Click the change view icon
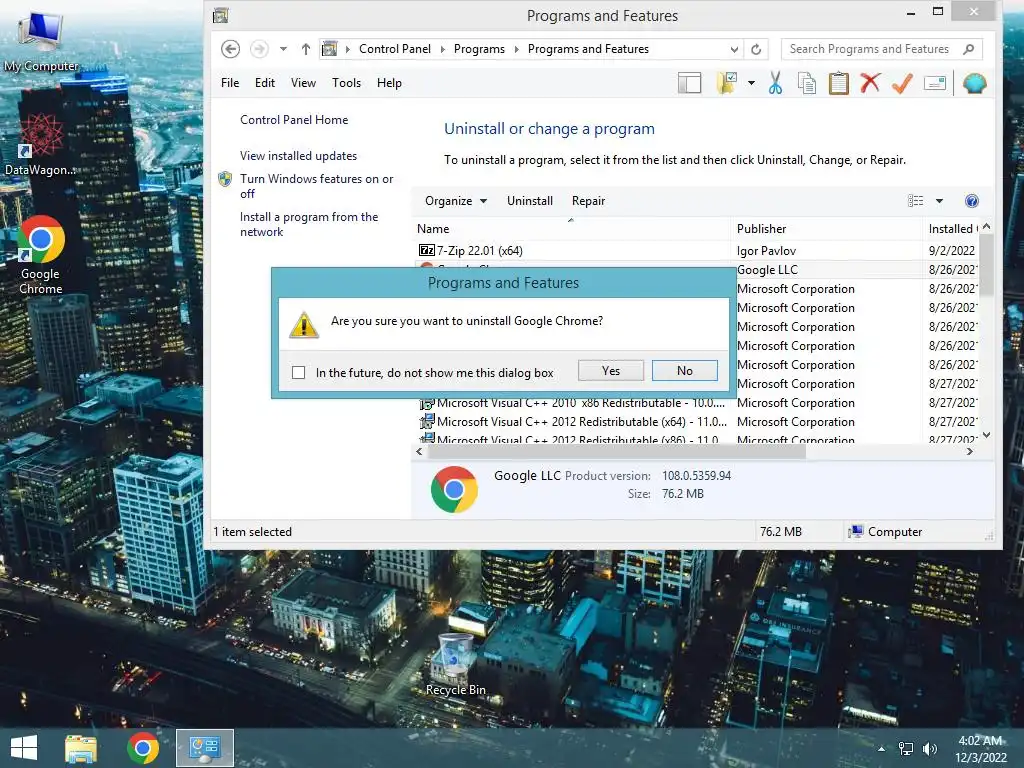This screenshot has height=768, width=1024. (916, 201)
